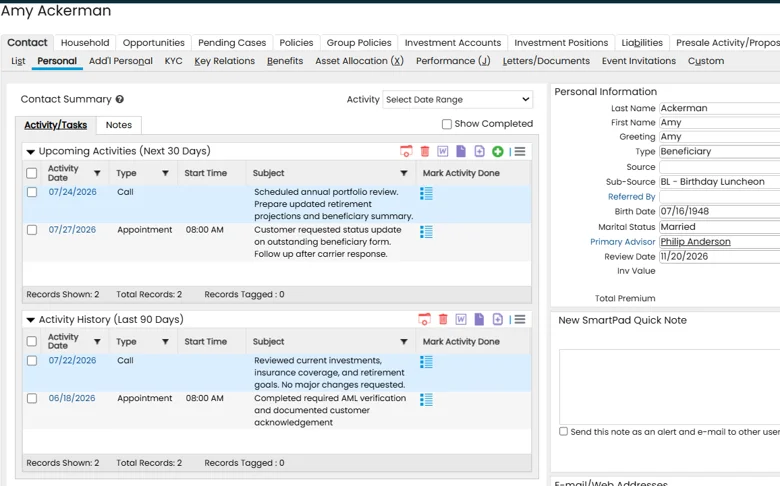Open Activity Select Date Range dropdown
Image resolution: width=780 pixels, height=486 pixels.
pyautogui.click(x=458, y=99)
